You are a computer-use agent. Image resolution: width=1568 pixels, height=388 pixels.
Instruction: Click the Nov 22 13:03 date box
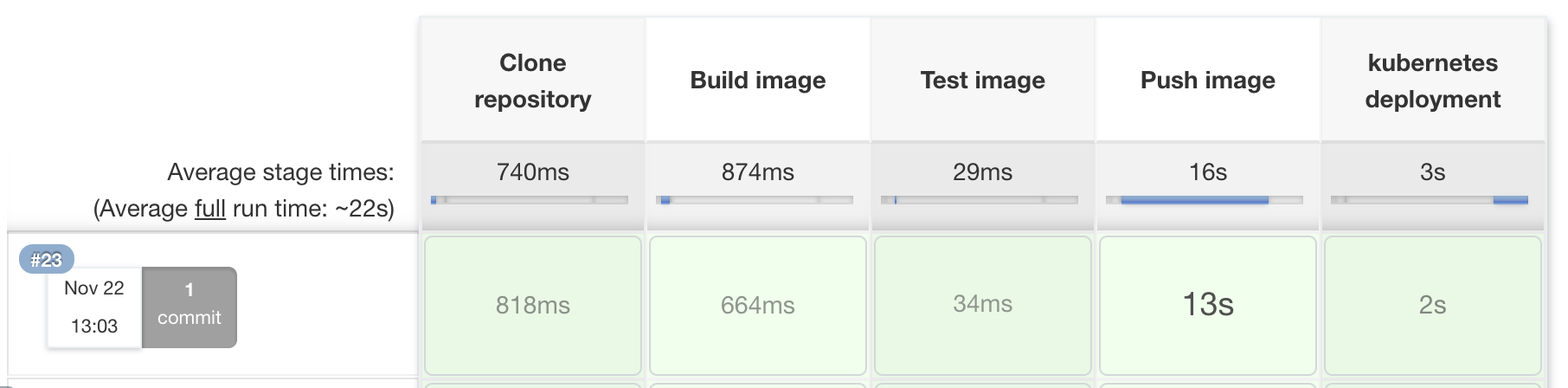[94, 307]
